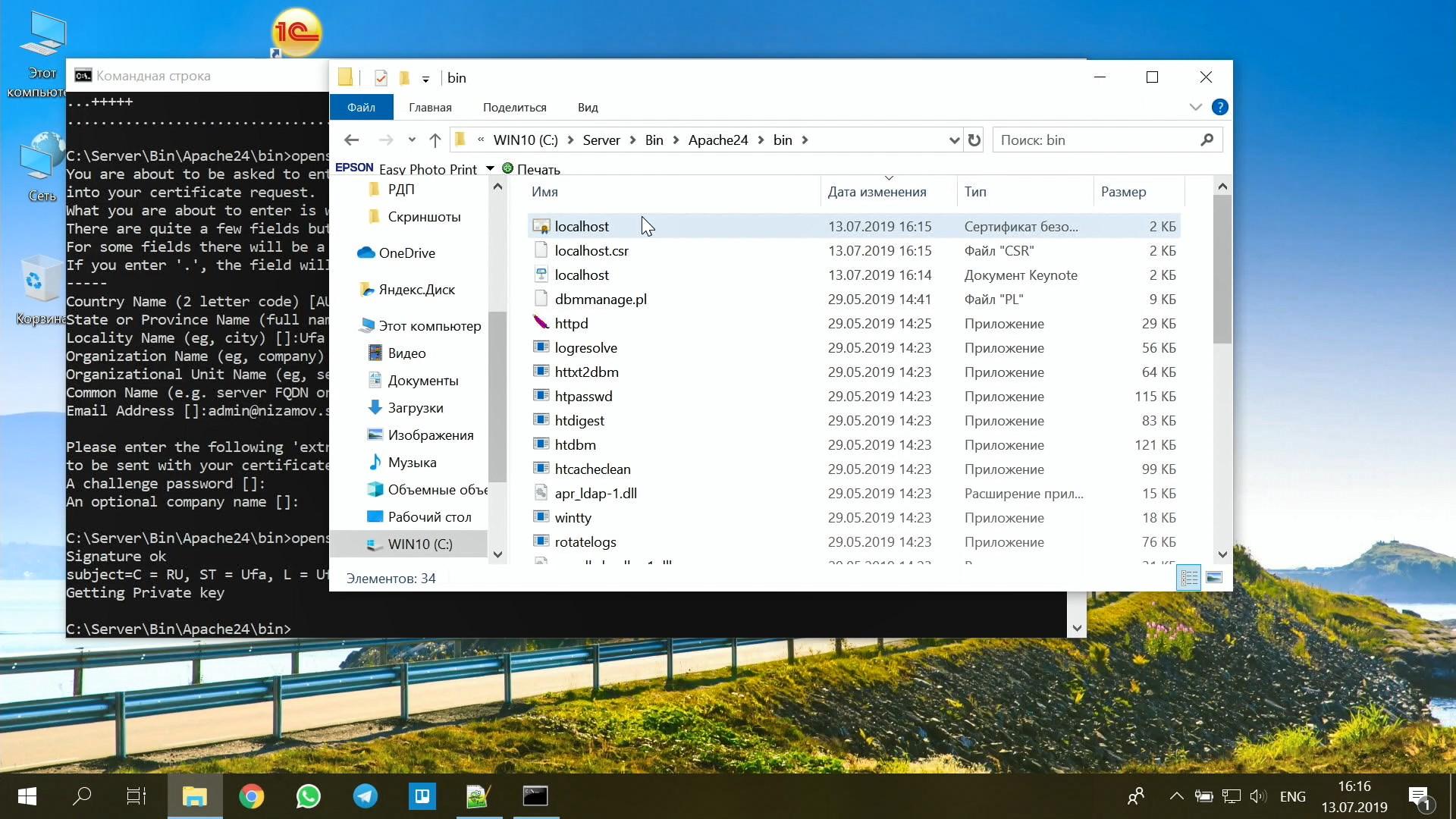Open the Telegram taskbar icon
The height and width of the screenshot is (819, 1456).
(366, 796)
